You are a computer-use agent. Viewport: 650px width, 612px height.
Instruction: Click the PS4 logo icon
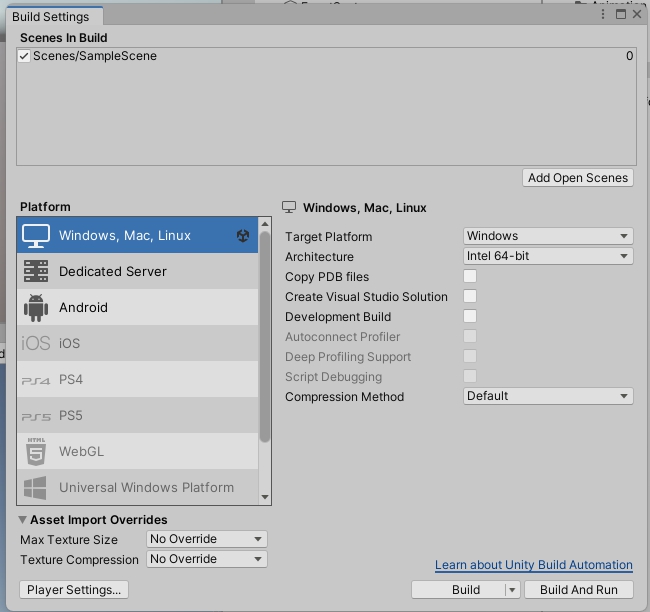(36, 380)
